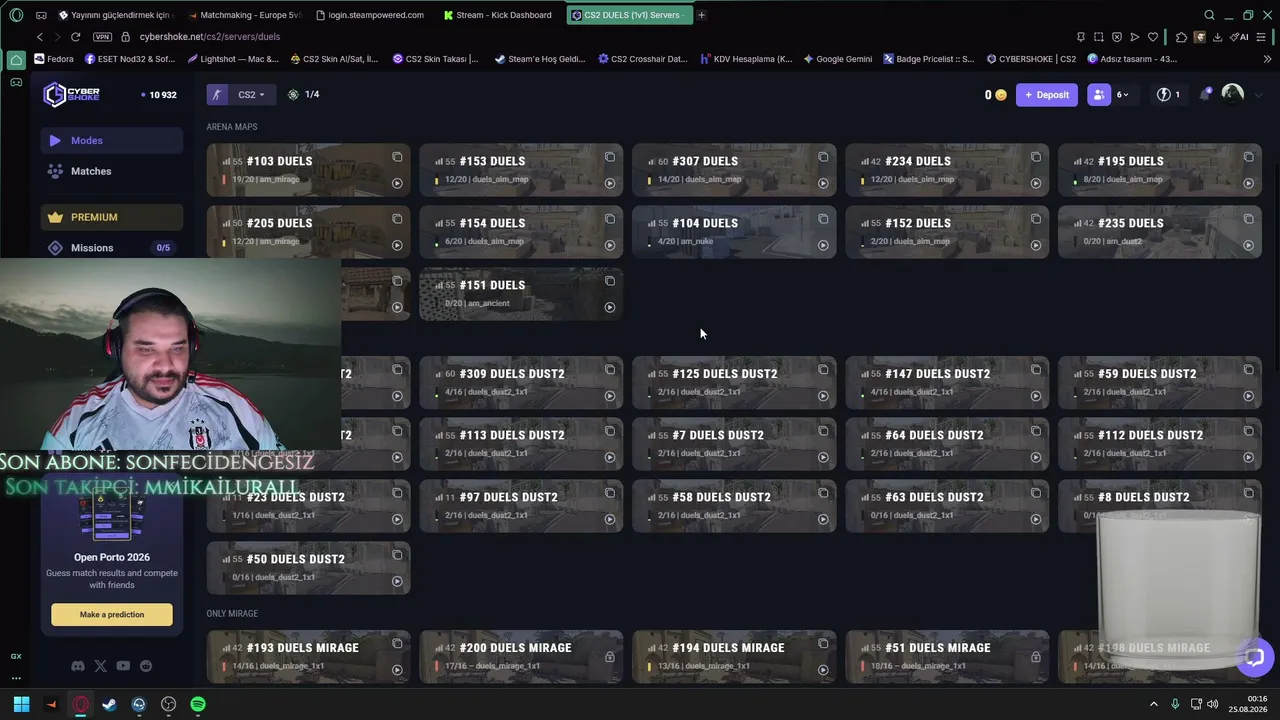Open Spotify from the taskbar
Image resolution: width=1280 pixels, height=720 pixels.
pyautogui.click(x=198, y=704)
